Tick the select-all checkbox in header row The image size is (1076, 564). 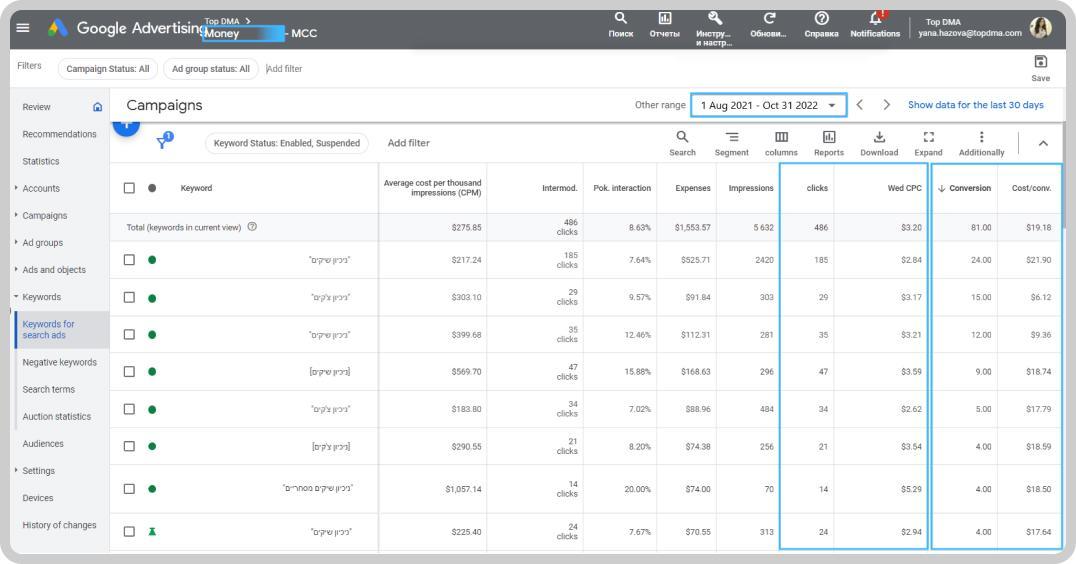coord(129,188)
